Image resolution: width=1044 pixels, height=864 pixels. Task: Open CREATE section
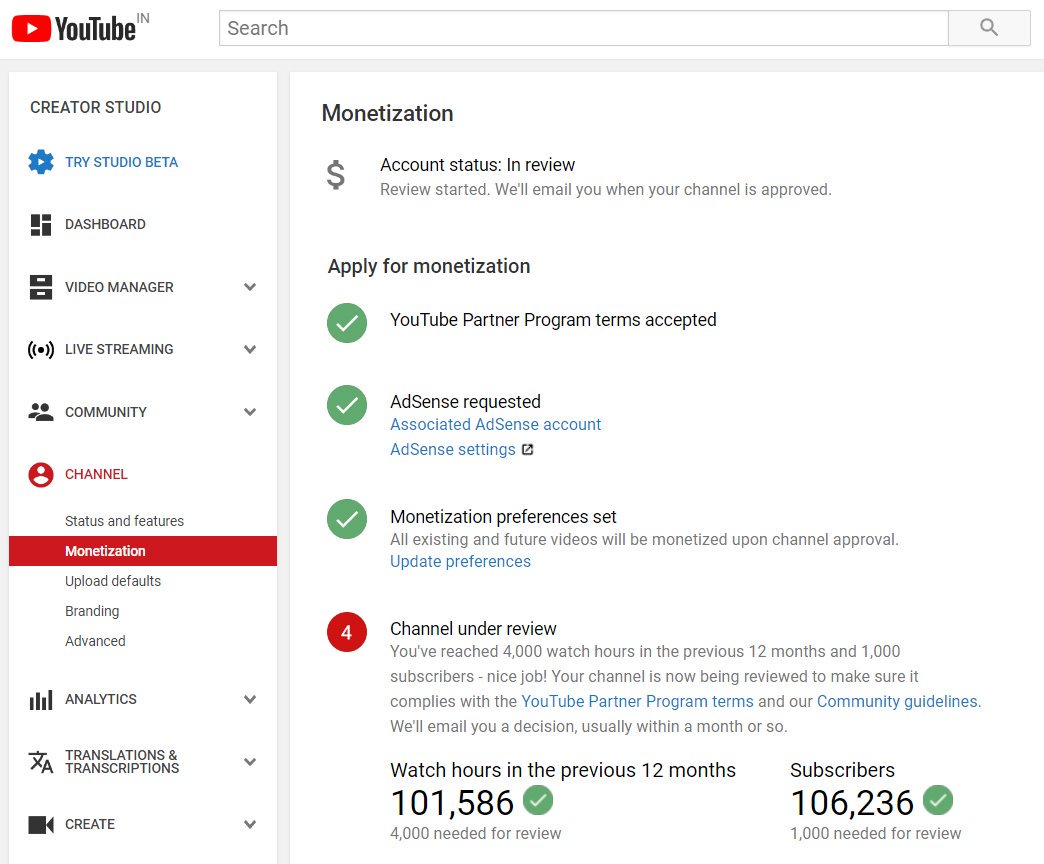(x=90, y=825)
